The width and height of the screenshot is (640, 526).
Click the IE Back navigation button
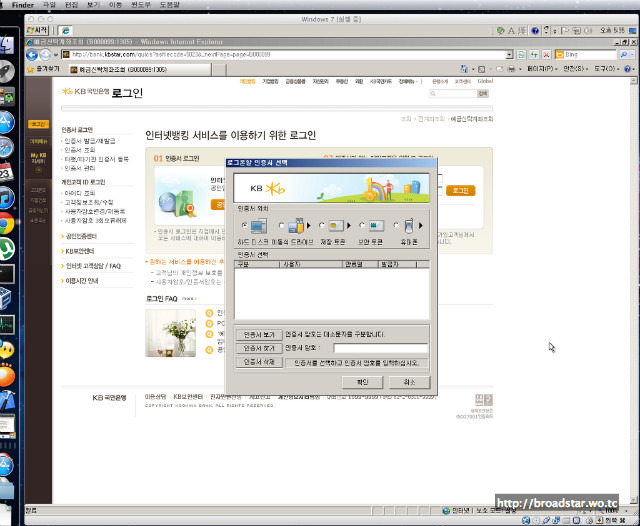32,55
